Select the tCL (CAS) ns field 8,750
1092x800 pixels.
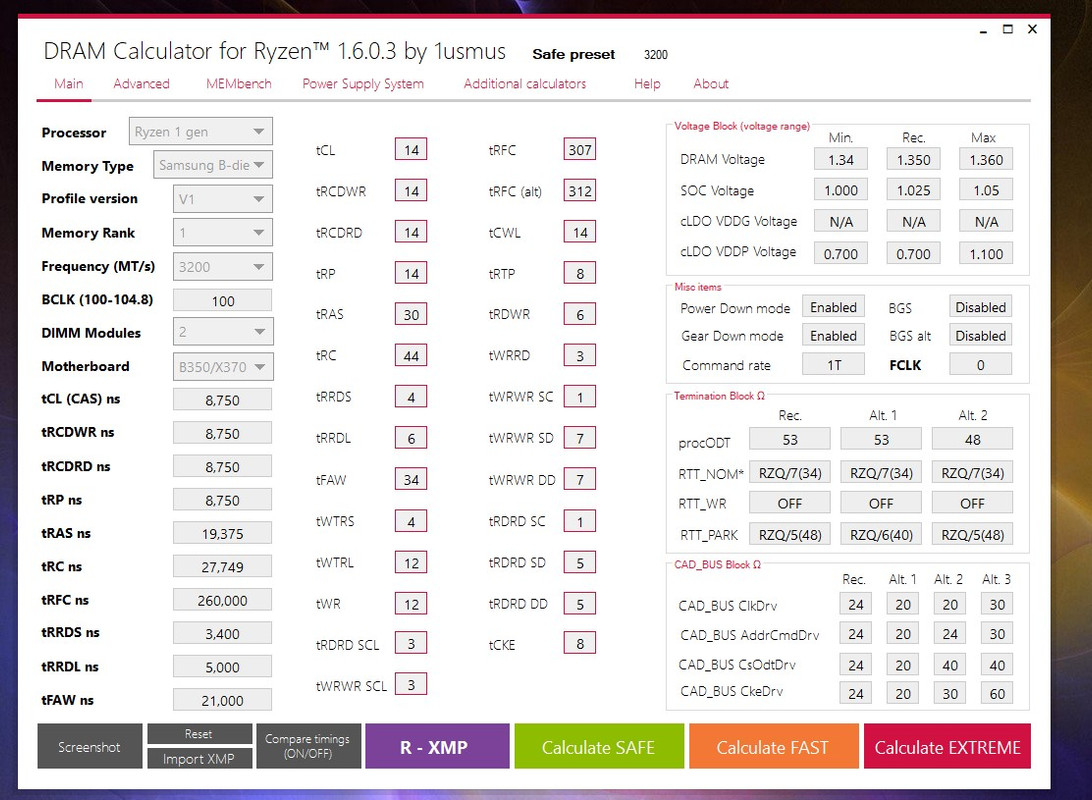tap(222, 400)
